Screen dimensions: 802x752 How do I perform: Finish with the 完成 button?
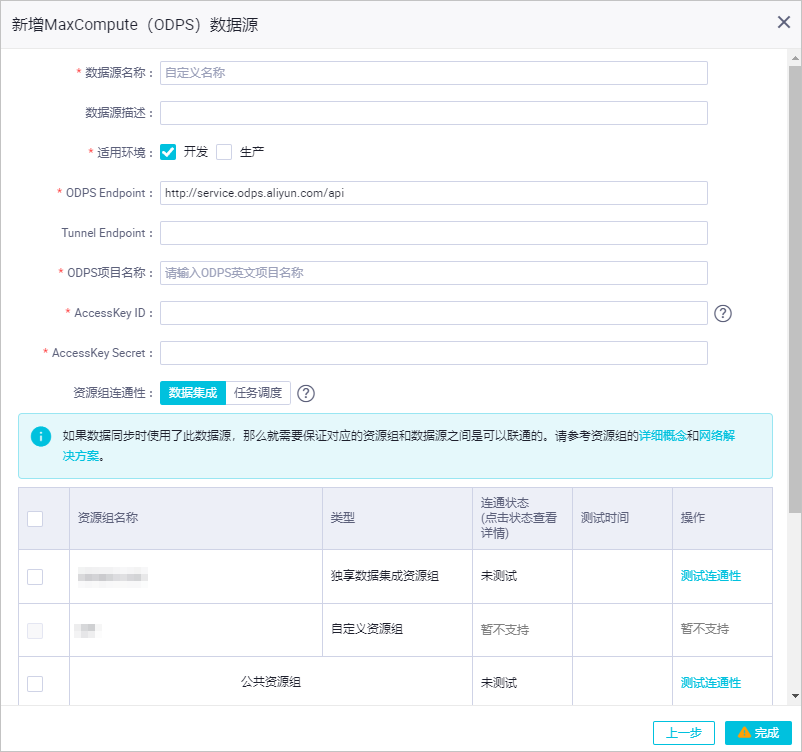(x=759, y=733)
